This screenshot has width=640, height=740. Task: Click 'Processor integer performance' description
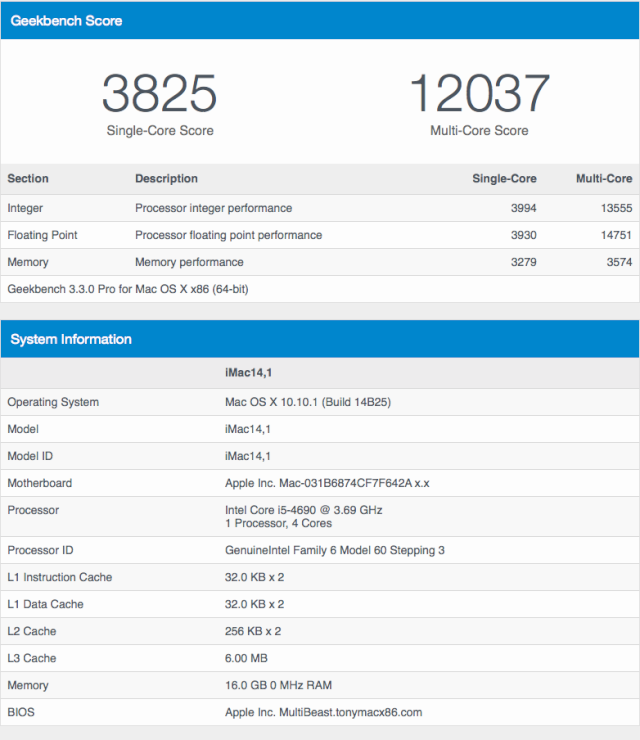point(213,208)
